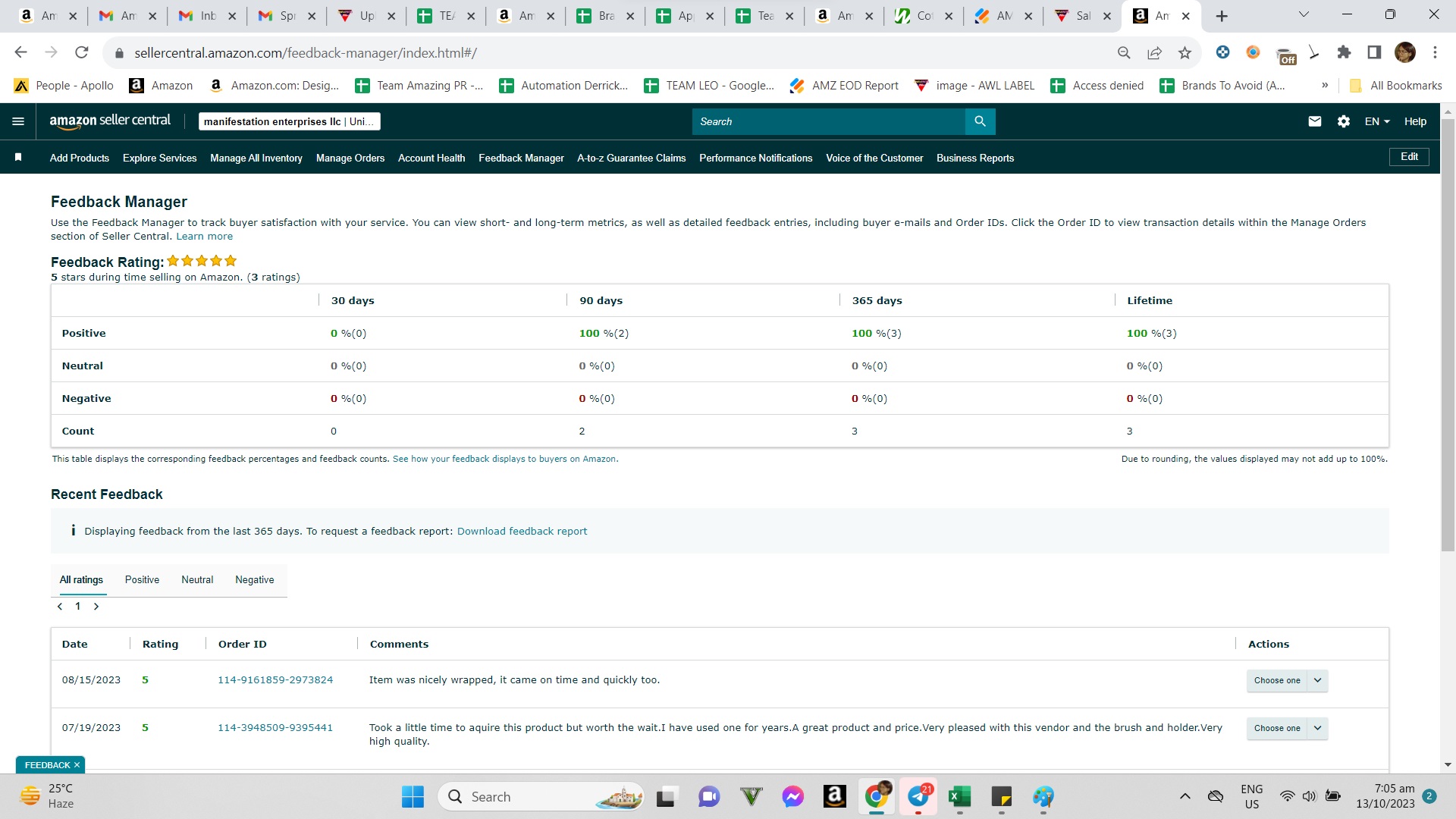Click Download feedback report link

click(522, 532)
